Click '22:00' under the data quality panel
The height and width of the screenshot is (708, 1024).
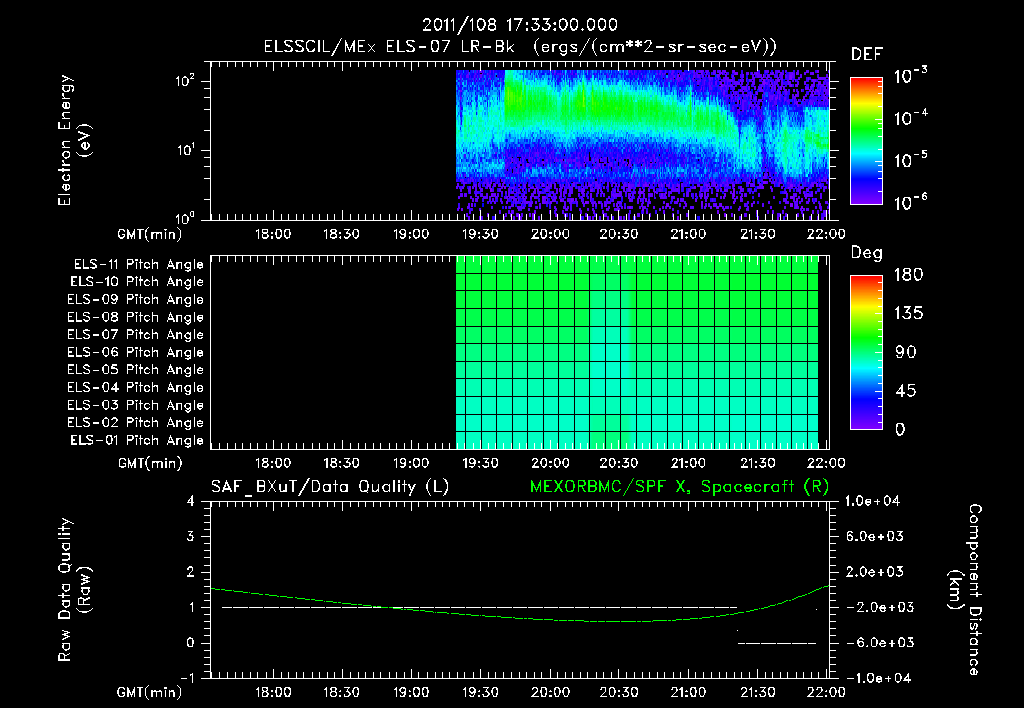(x=826, y=692)
